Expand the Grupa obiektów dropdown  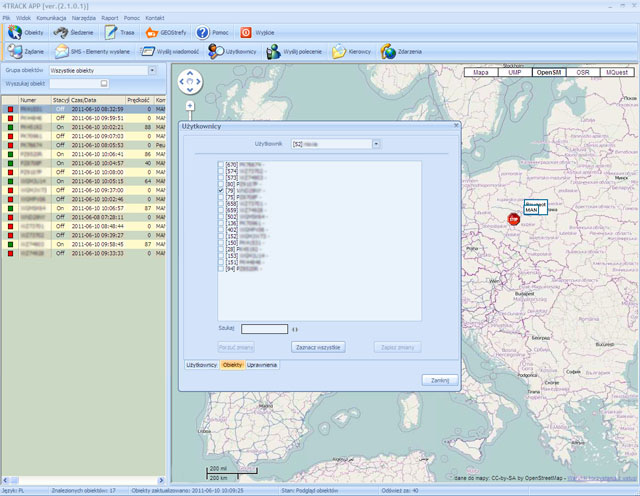pyautogui.click(x=152, y=70)
